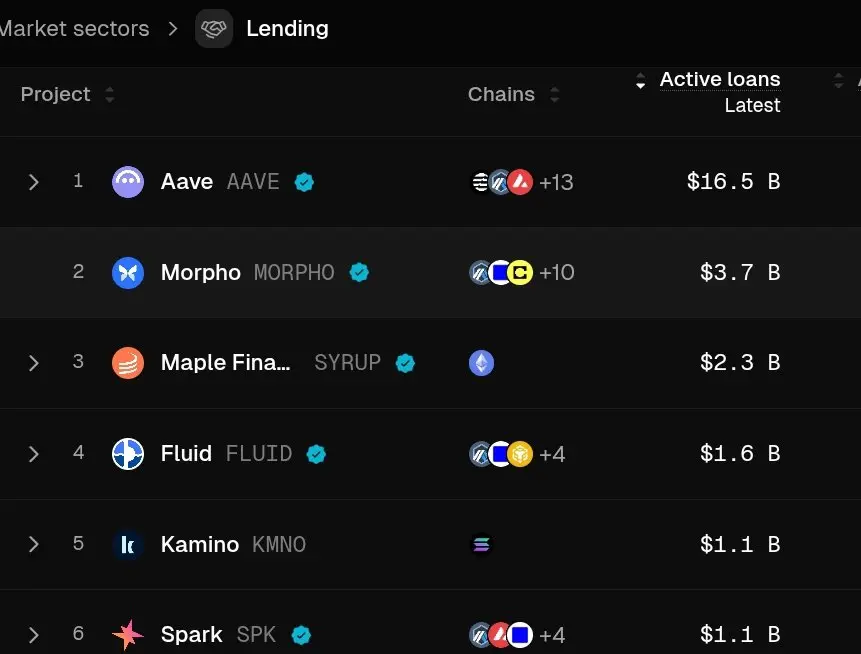Image resolution: width=861 pixels, height=654 pixels.
Task: Click the Lending handshake sector icon
Action: click(214, 29)
